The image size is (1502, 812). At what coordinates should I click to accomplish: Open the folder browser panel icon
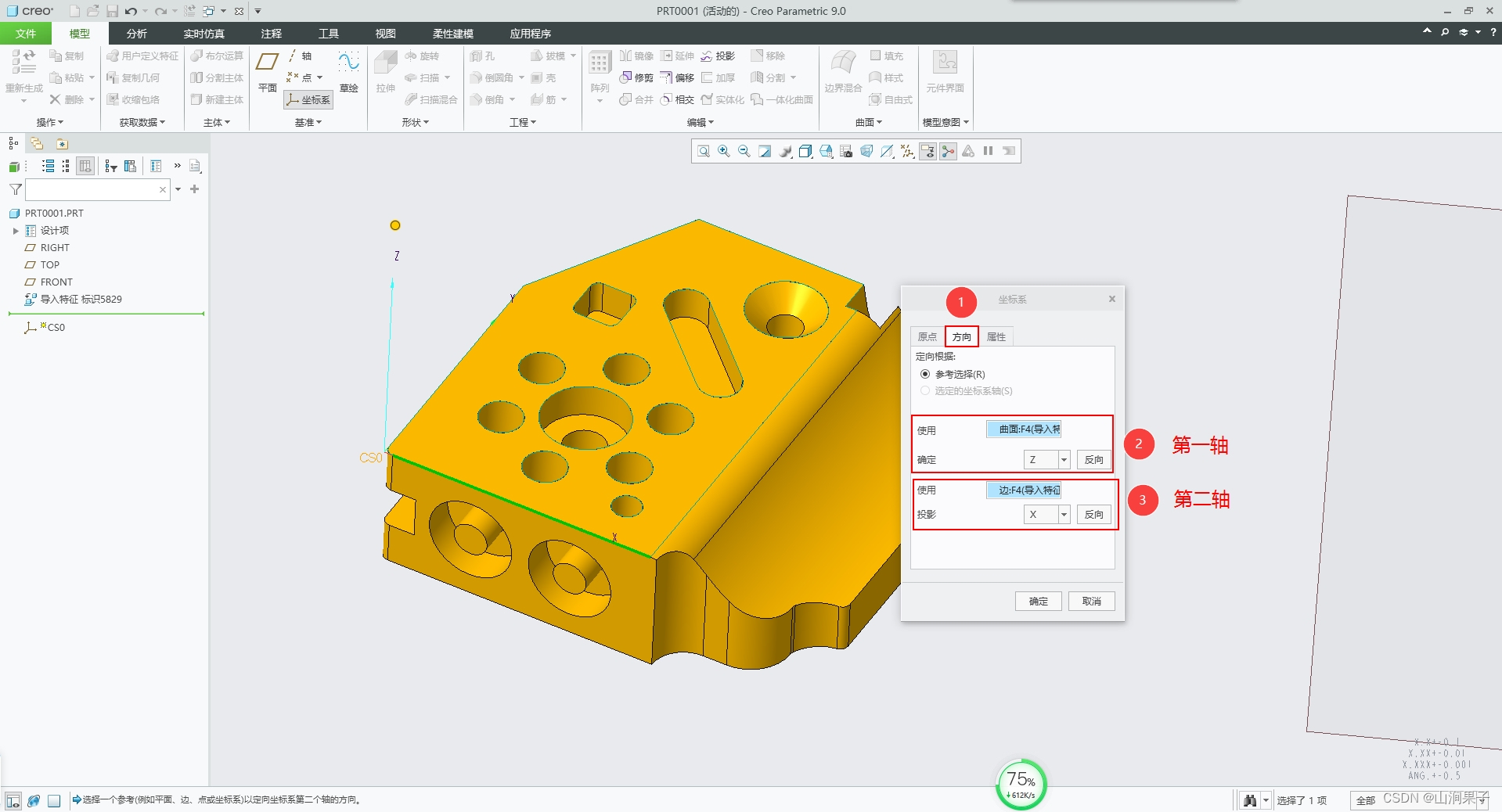pos(37,143)
